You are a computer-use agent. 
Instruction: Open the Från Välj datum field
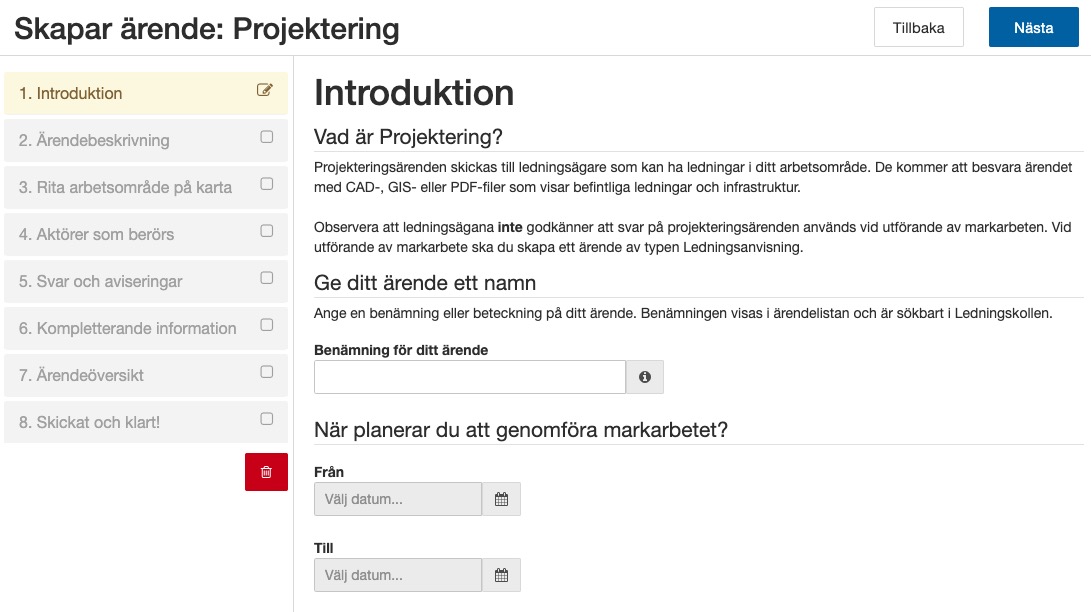[397, 498]
